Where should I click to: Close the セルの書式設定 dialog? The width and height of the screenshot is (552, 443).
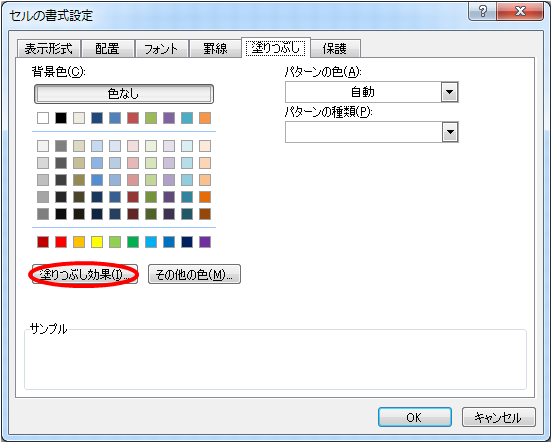(x=520, y=11)
